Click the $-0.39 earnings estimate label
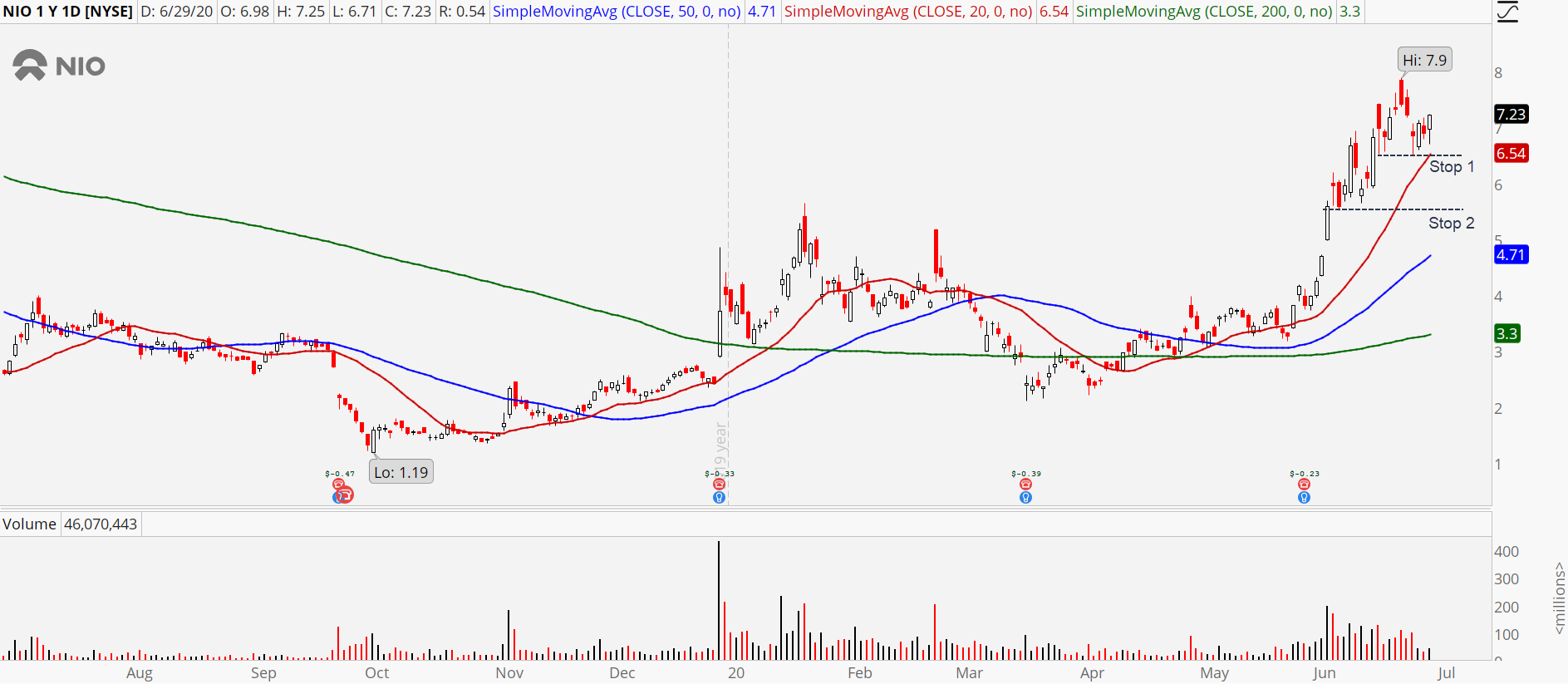The width and height of the screenshot is (1568, 684). click(x=1026, y=474)
